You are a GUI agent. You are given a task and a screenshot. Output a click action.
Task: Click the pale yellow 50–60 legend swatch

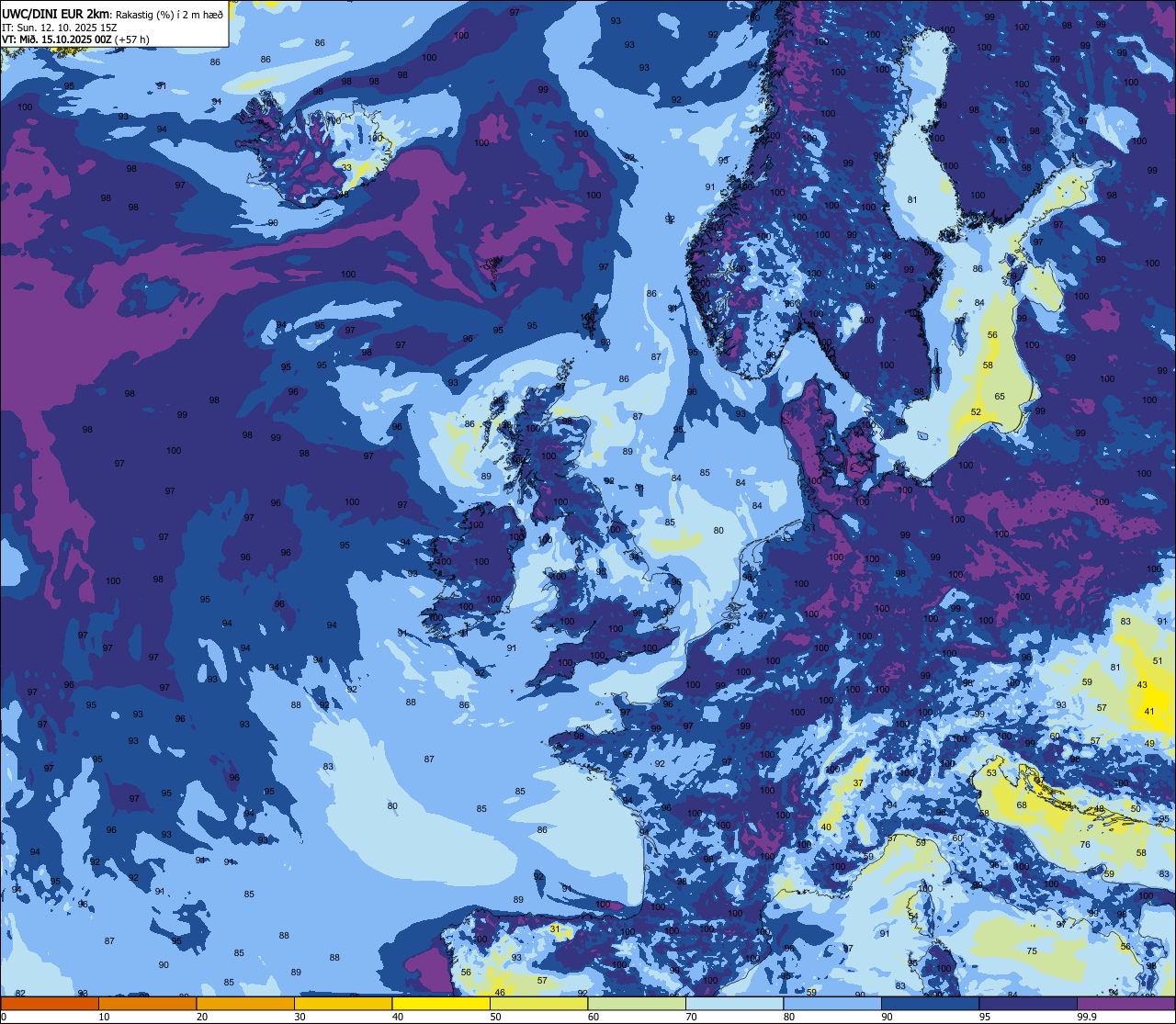(538, 1003)
